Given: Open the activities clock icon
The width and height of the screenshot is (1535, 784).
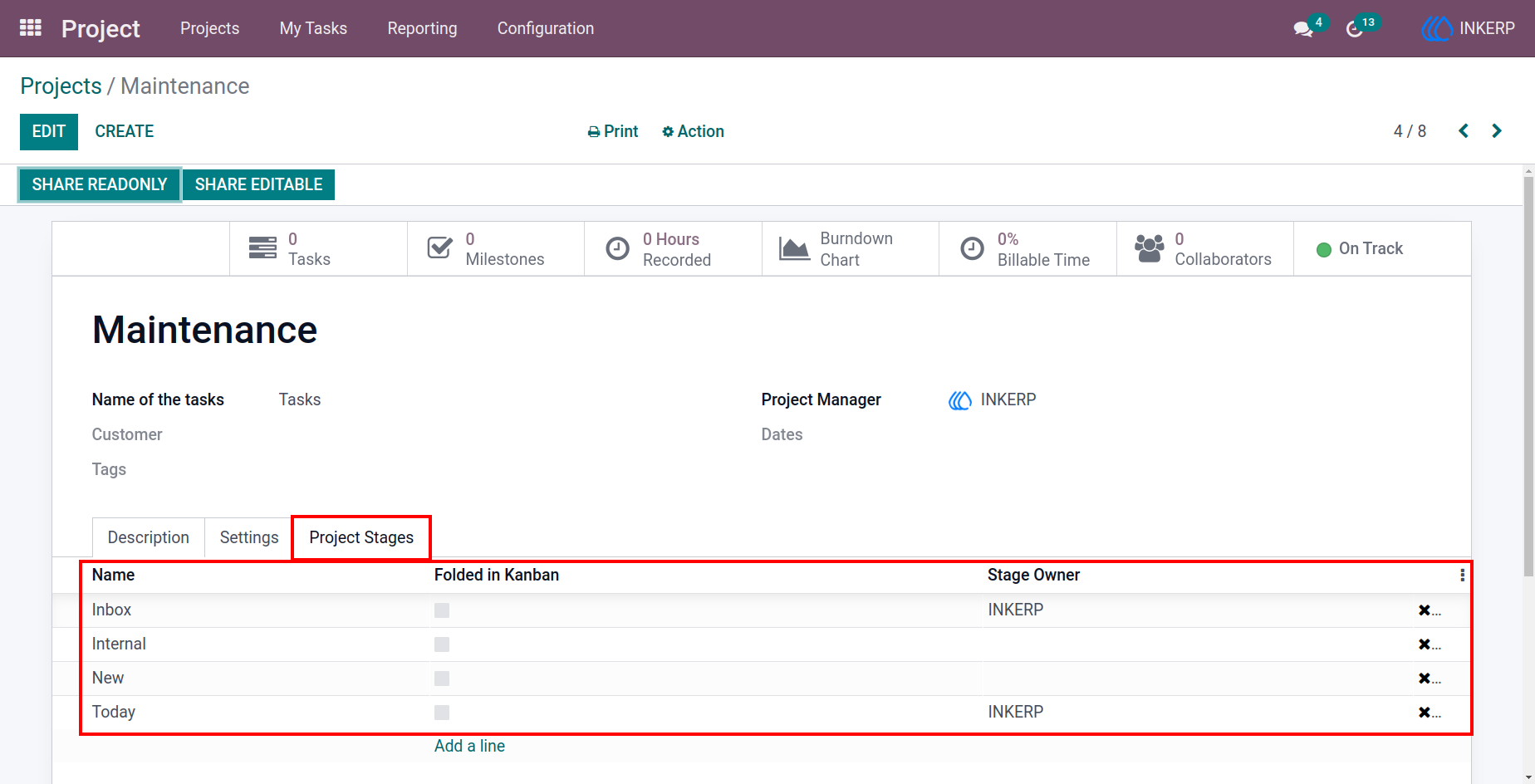Looking at the screenshot, I should (x=1355, y=29).
